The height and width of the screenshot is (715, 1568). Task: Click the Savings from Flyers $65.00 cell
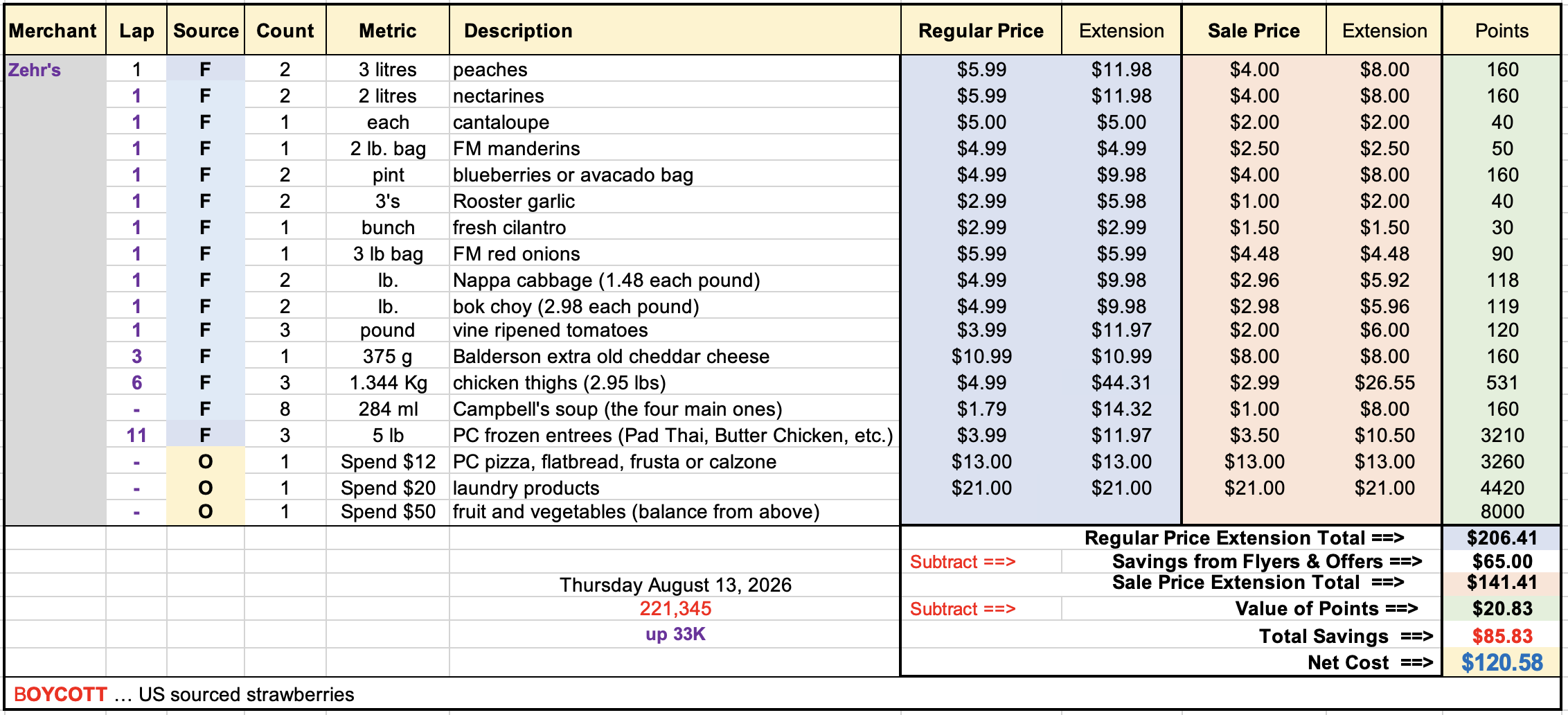coord(1502,561)
